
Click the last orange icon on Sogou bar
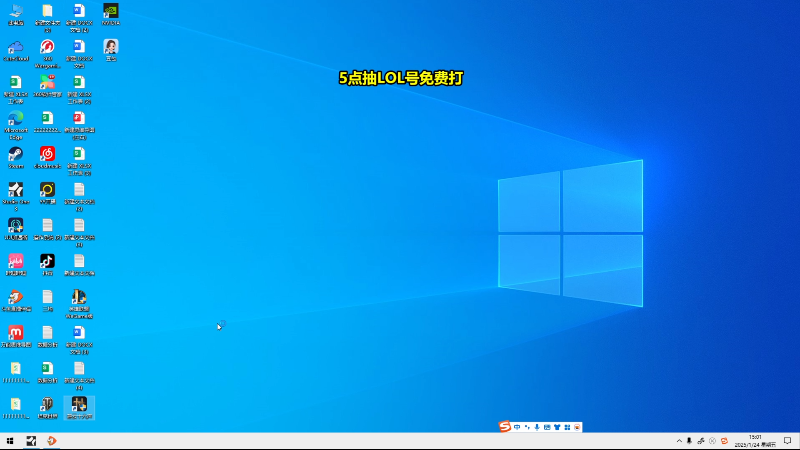click(577, 427)
